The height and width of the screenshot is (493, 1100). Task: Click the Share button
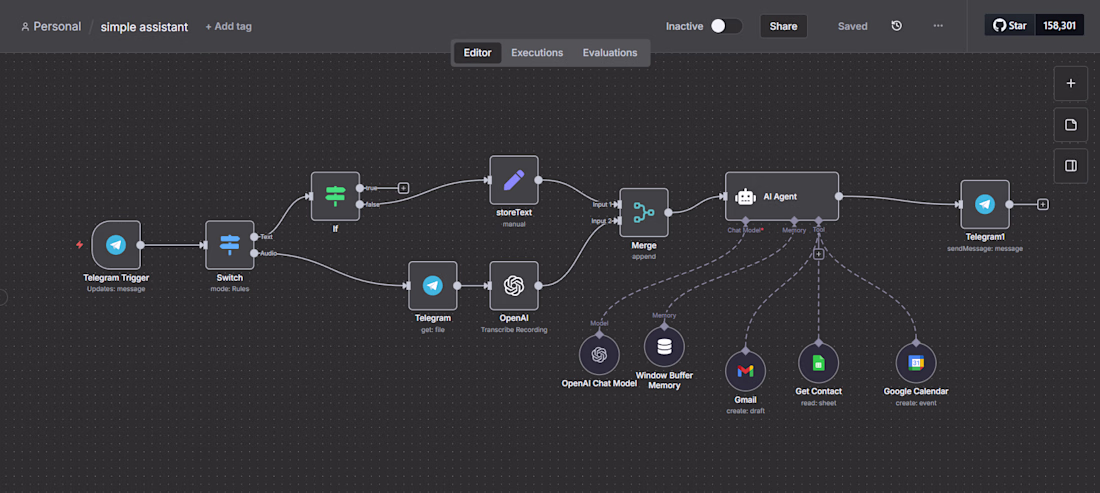point(784,26)
